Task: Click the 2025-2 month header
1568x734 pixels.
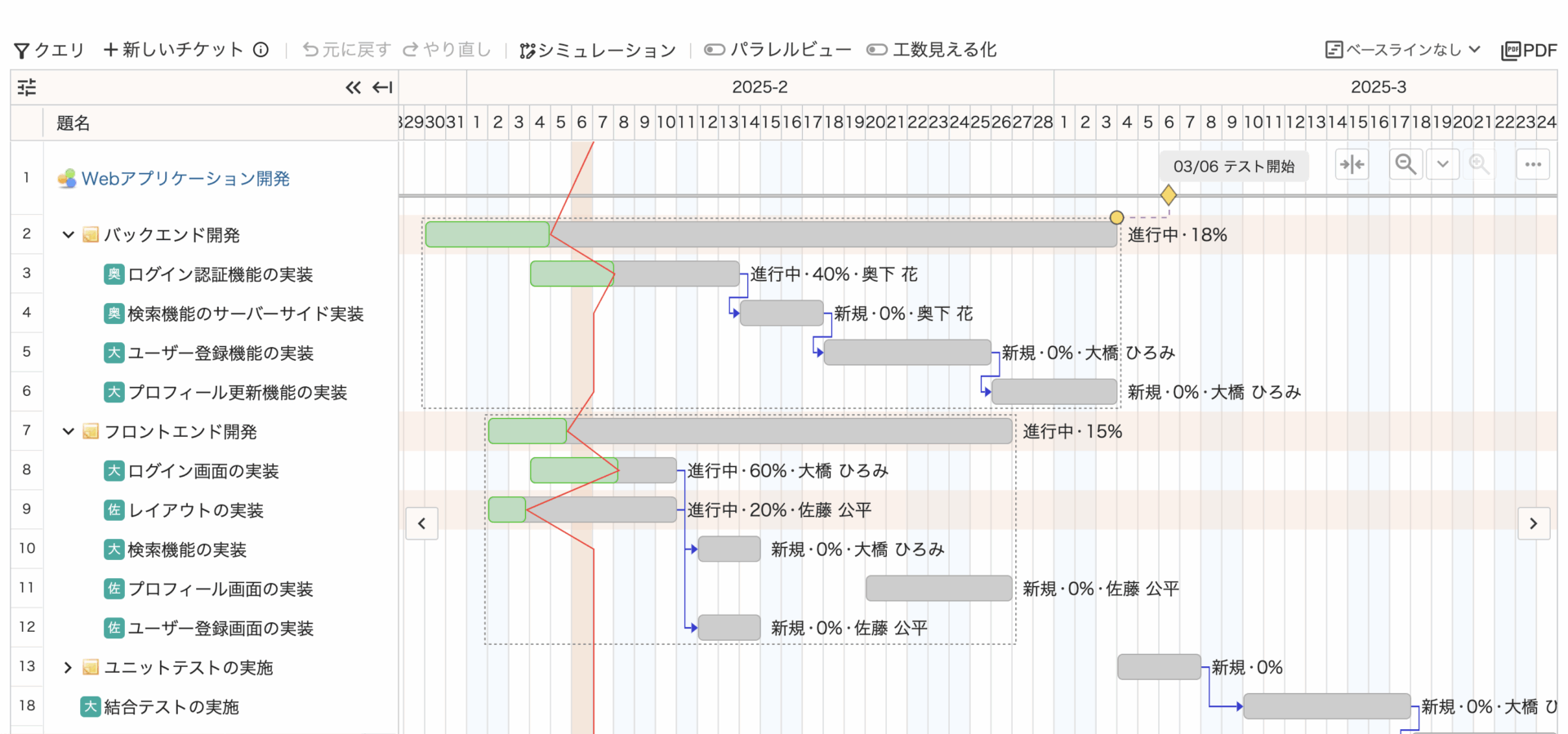Action: 759,87
